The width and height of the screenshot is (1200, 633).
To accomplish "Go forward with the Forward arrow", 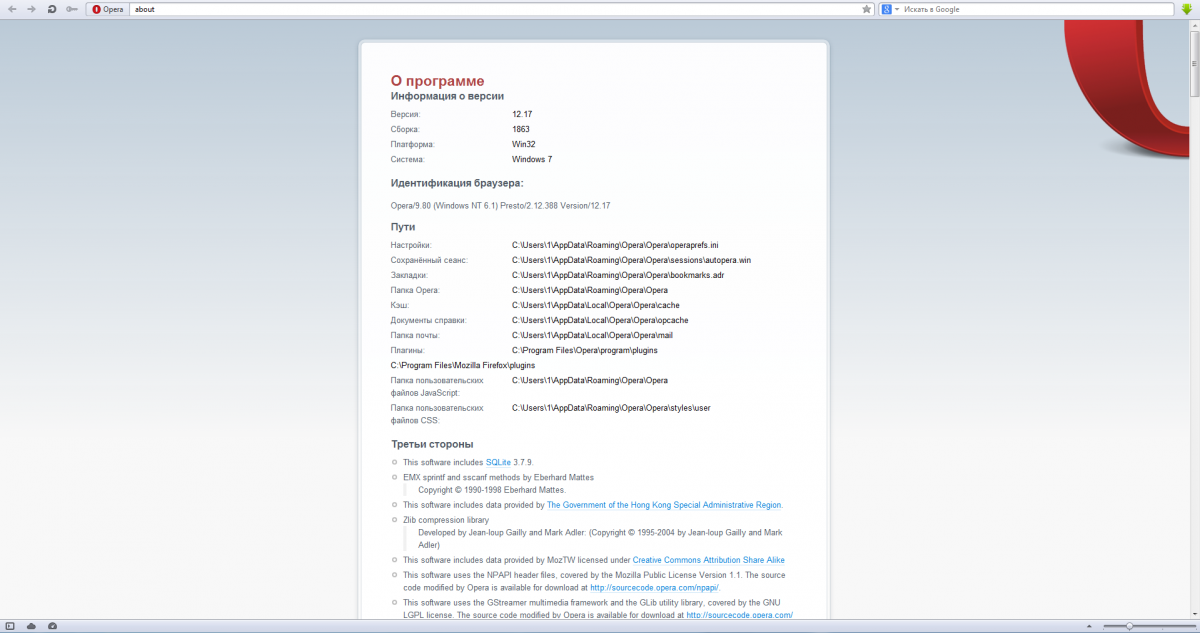I will pyautogui.click(x=32, y=9).
